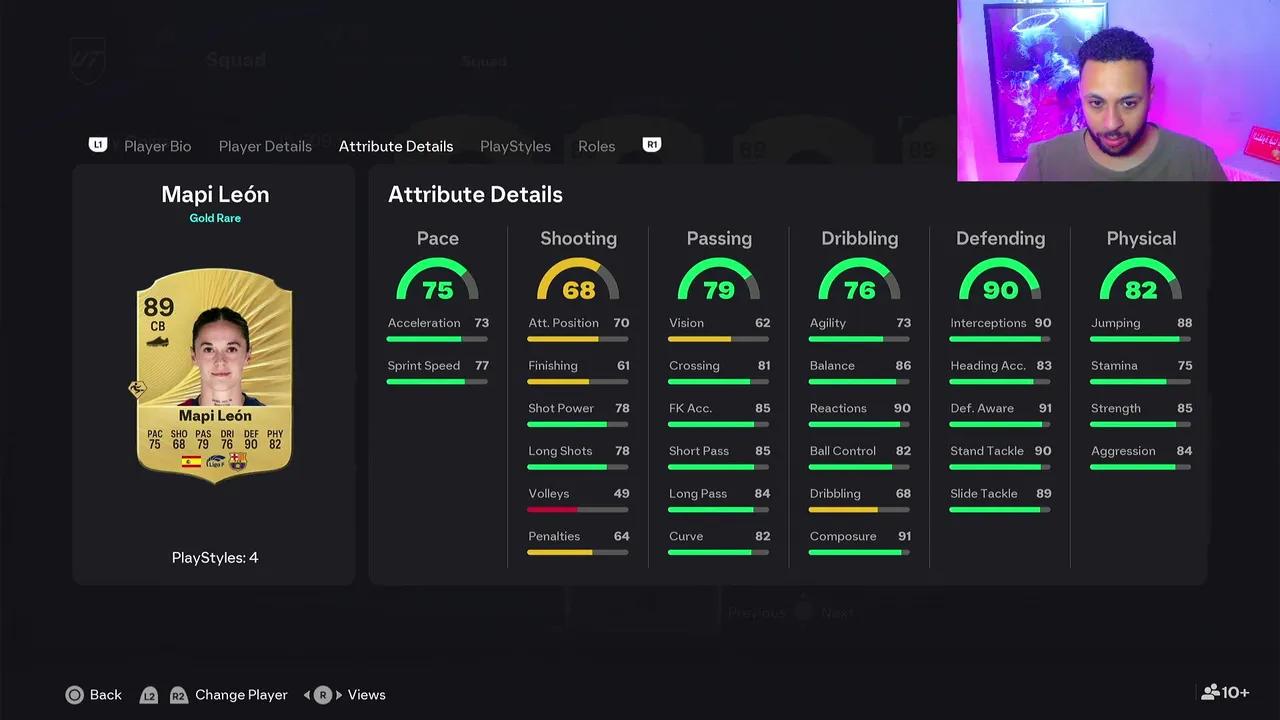1280x720 pixels.
Task: Click the Back label
Action: click(106, 695)
